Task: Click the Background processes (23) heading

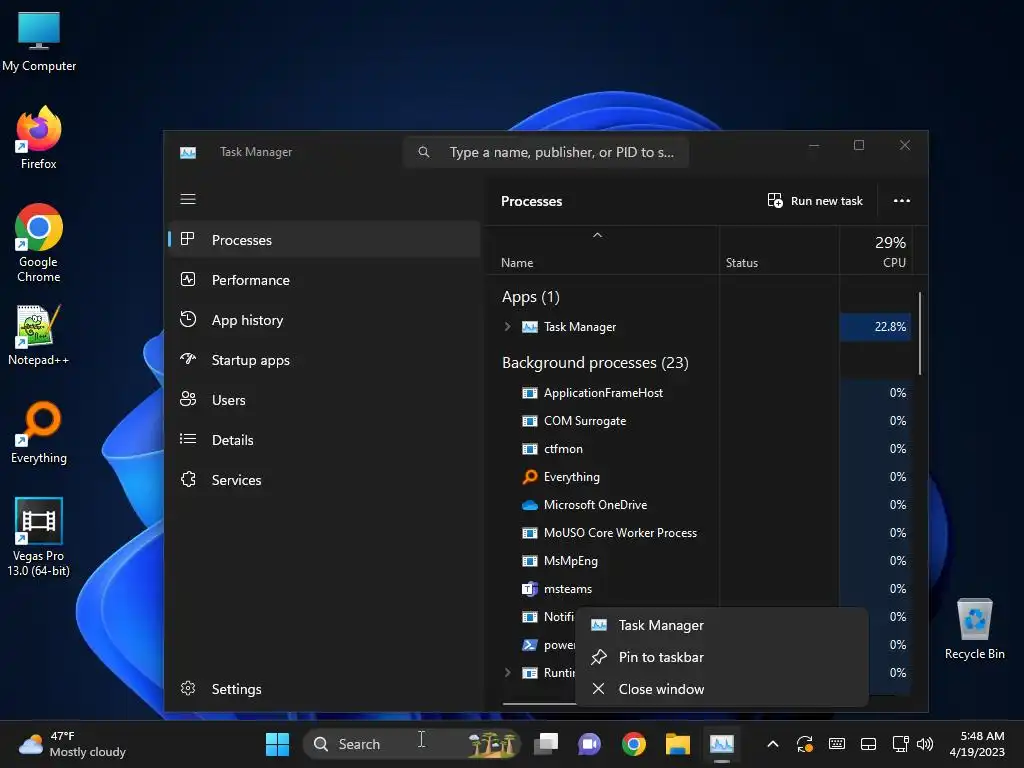Action: (595, 362)
